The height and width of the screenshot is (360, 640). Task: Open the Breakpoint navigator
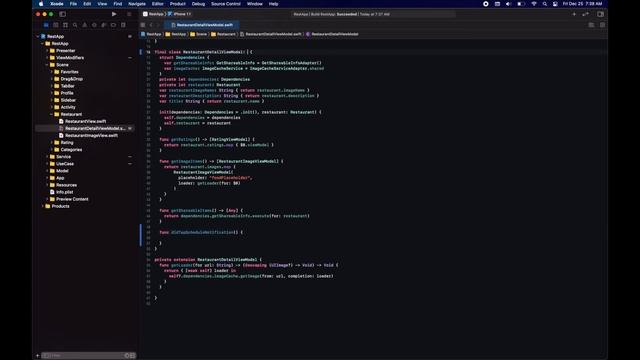coord(113,25)
